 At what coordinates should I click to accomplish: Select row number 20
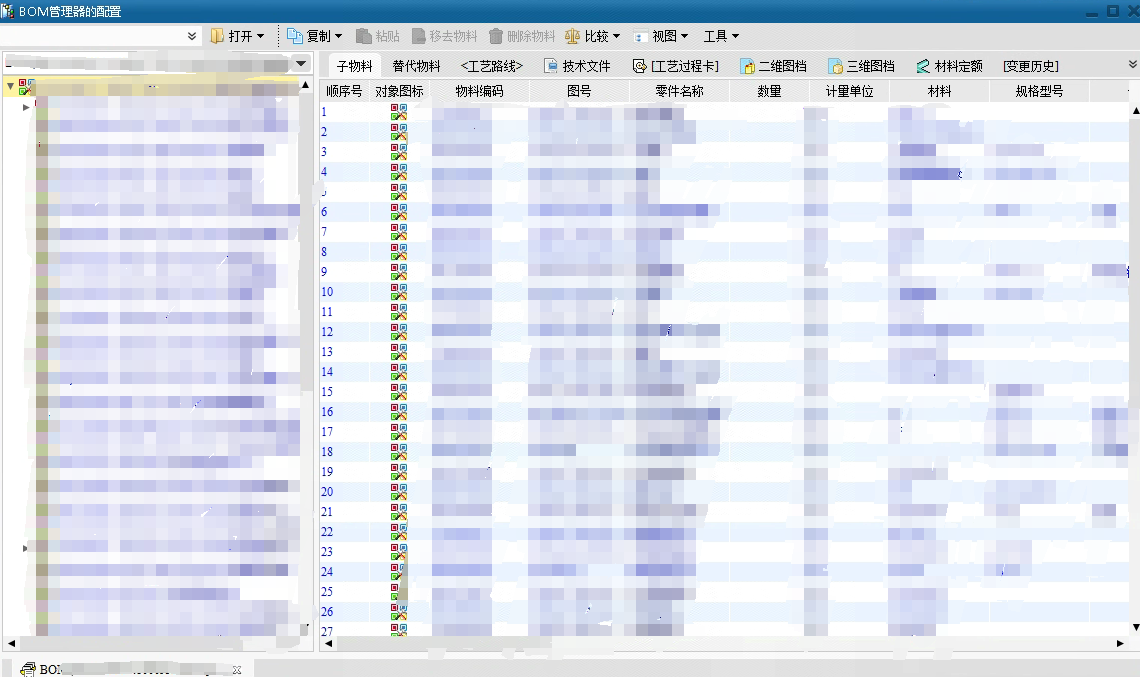click(x=327, y=492)
